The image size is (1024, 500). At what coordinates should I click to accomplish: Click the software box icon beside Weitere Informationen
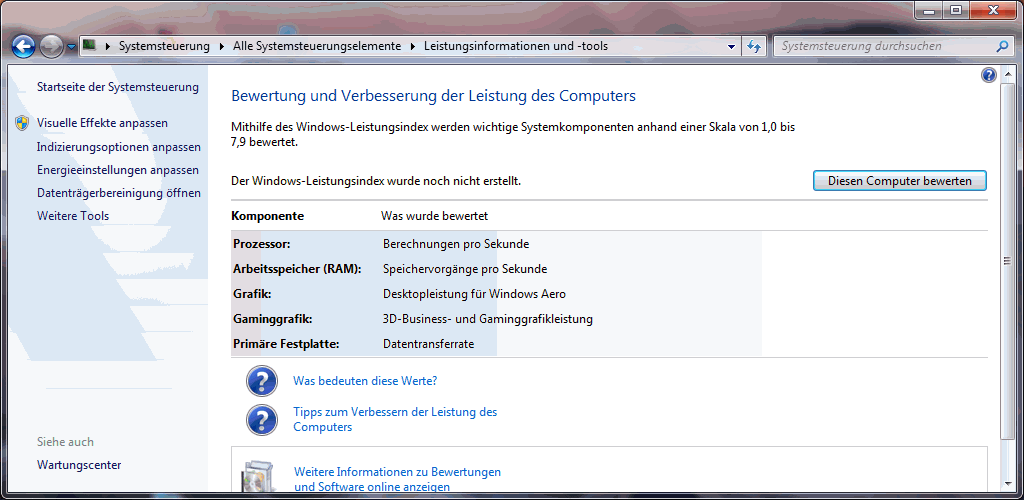pos(261,477)
